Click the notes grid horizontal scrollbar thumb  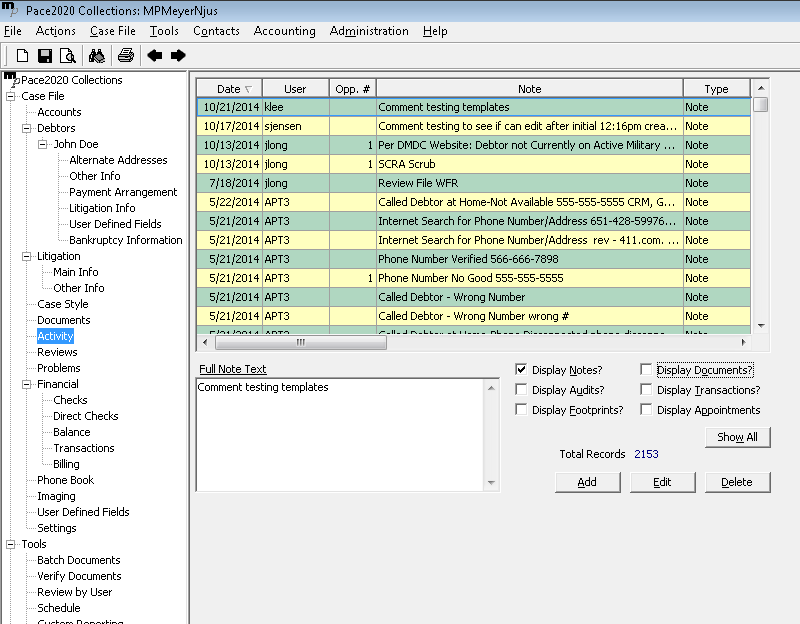pyautogui.click(x=299, y=342)
